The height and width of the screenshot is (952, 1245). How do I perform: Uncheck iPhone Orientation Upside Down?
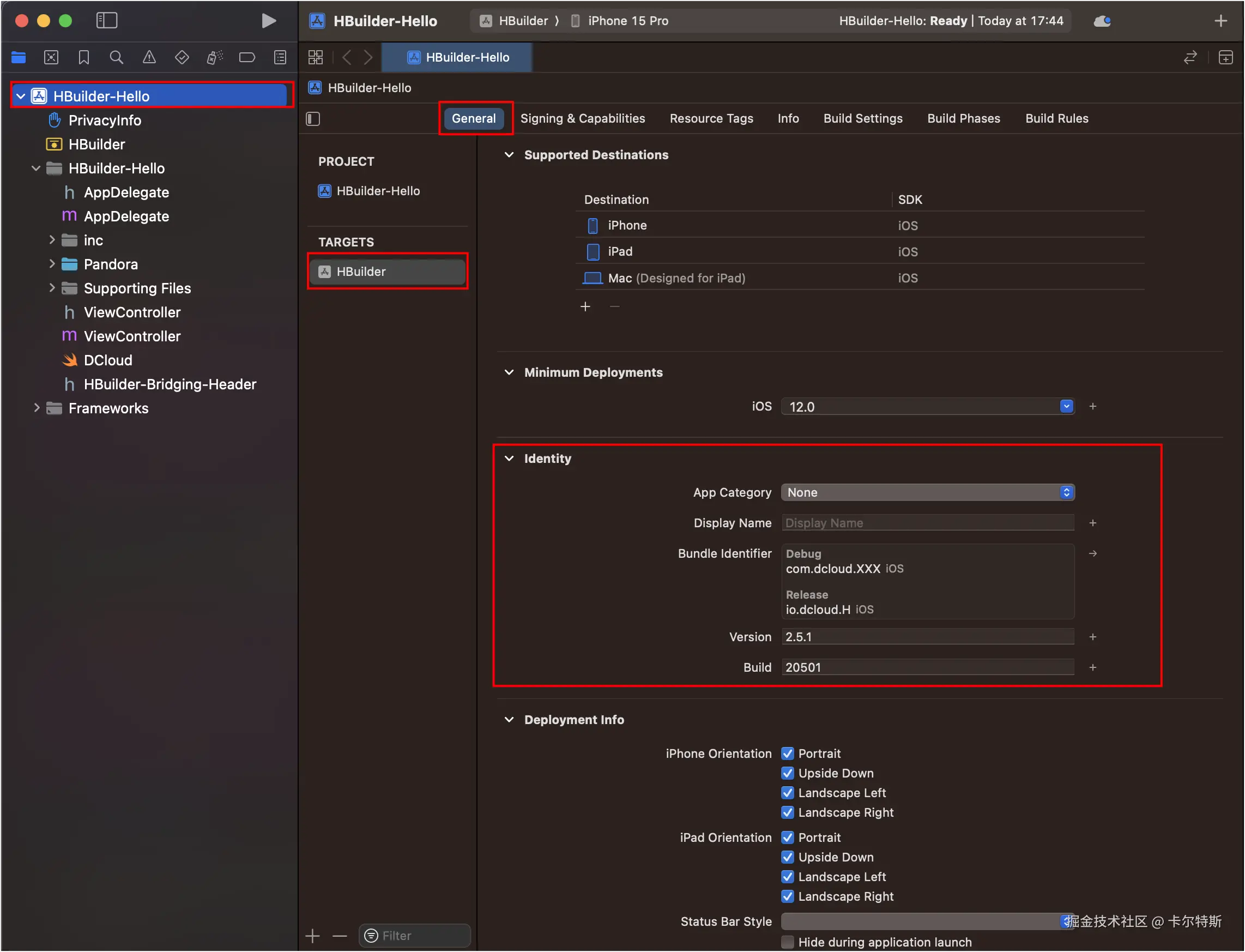tap(787, 773)
